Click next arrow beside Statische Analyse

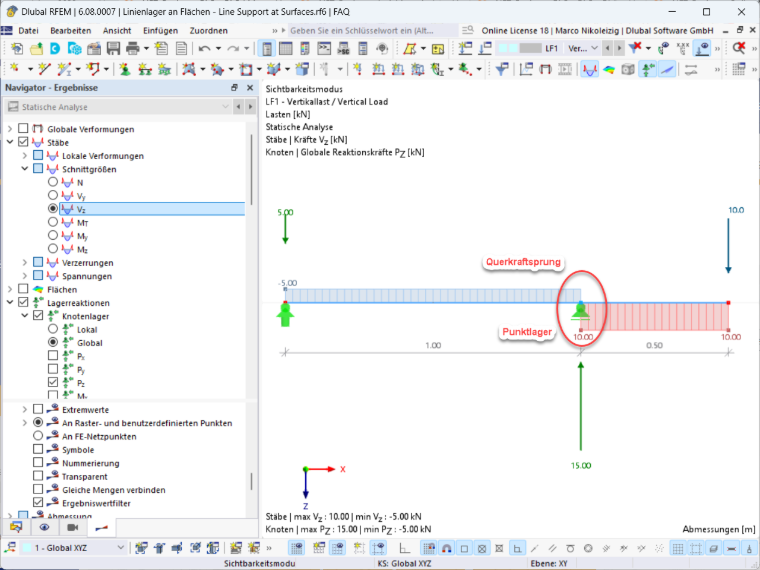click(x=251, y=107)
